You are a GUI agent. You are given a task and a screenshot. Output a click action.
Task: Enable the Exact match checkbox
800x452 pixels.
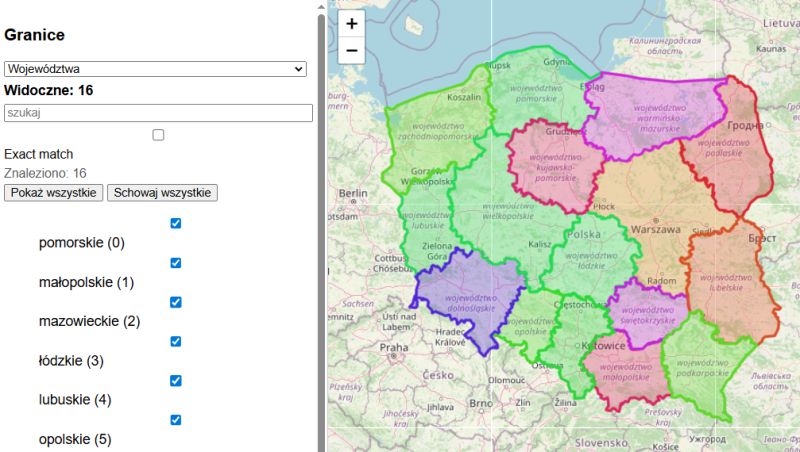click(158, 135)
